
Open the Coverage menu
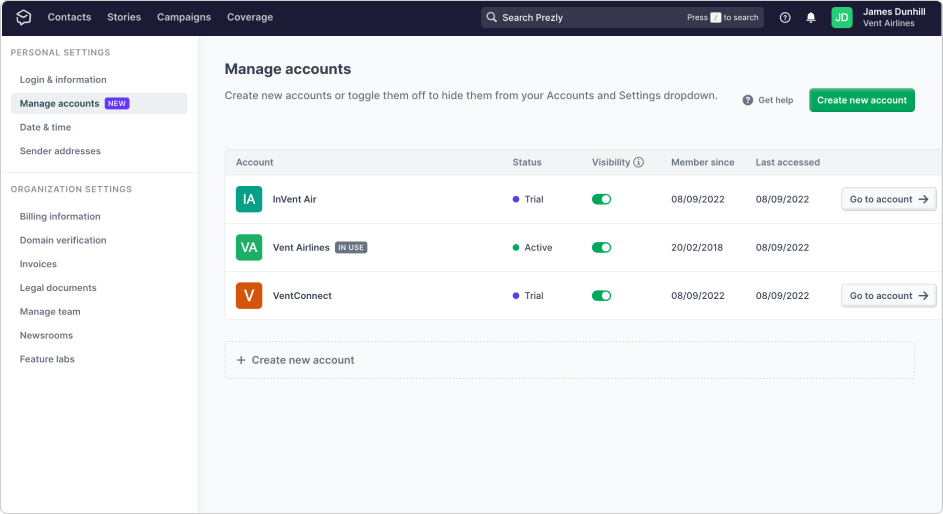click(x=250, y=17)
